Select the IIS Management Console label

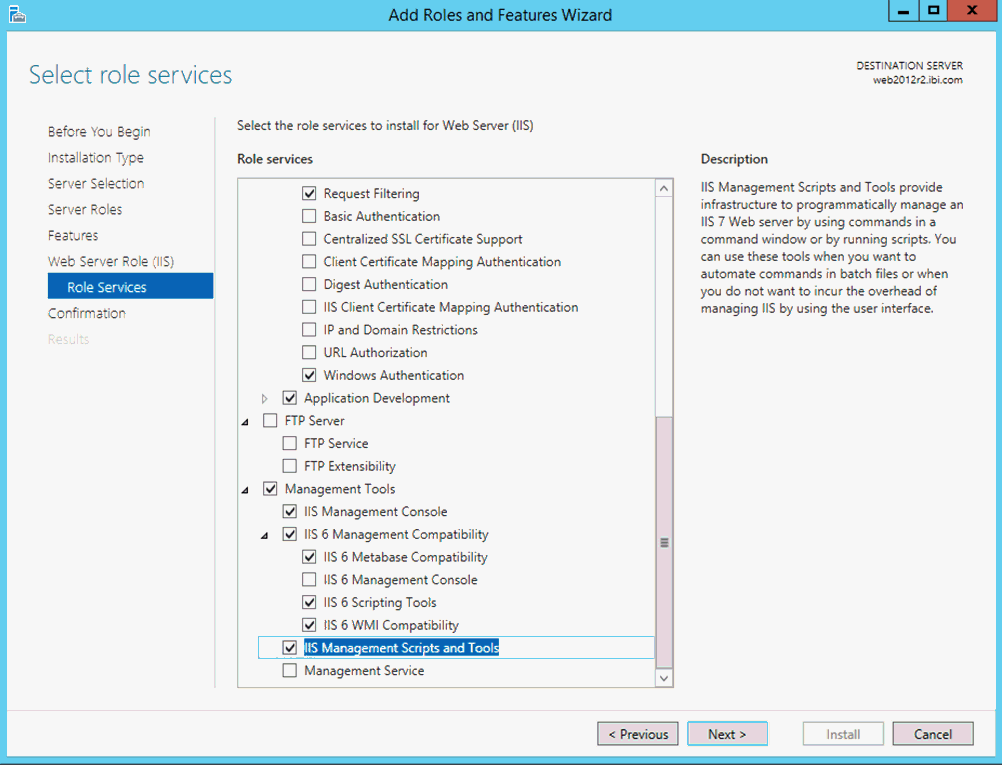(376, 511)
